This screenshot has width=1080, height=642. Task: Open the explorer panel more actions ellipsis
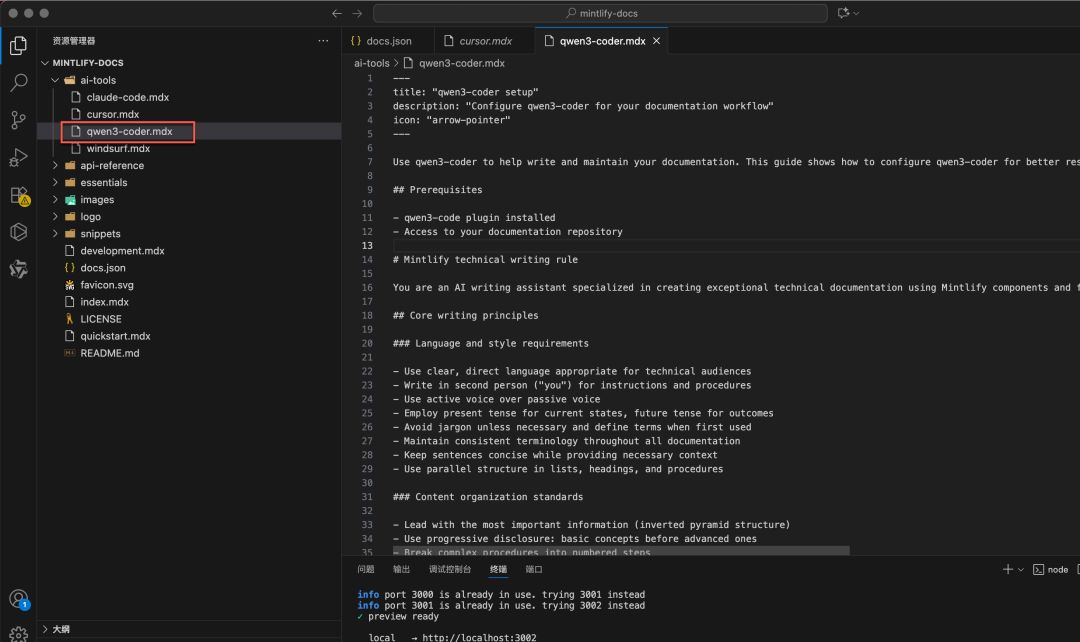tap(323, 41)
